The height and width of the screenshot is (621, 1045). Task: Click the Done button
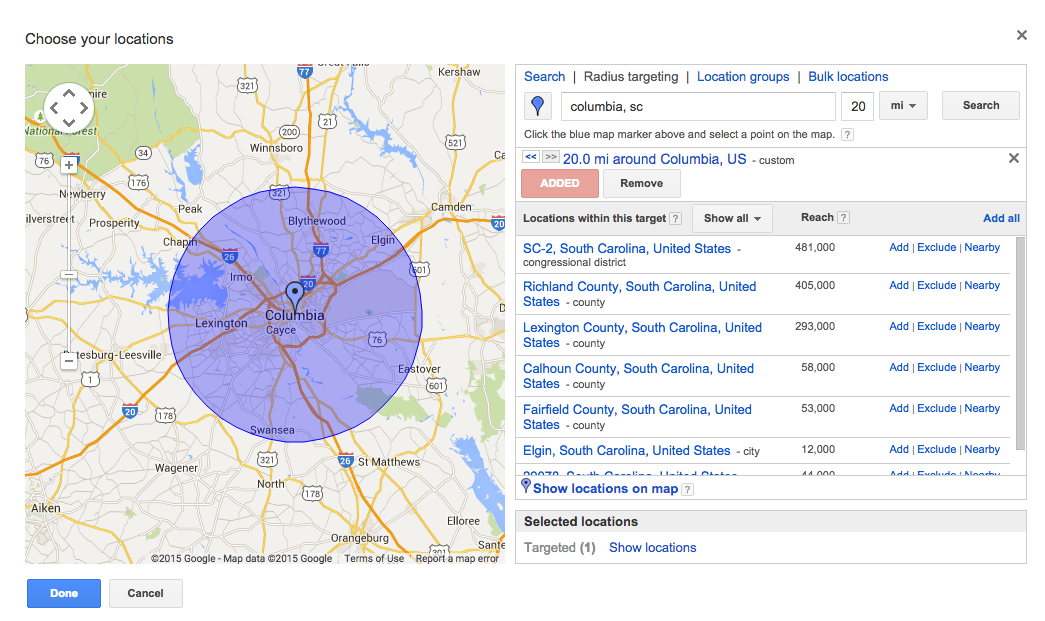[x=63, y=593]
